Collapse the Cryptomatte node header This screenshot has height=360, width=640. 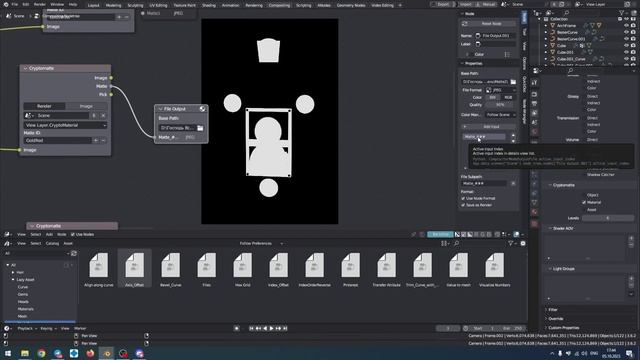(x=26, y=68)
